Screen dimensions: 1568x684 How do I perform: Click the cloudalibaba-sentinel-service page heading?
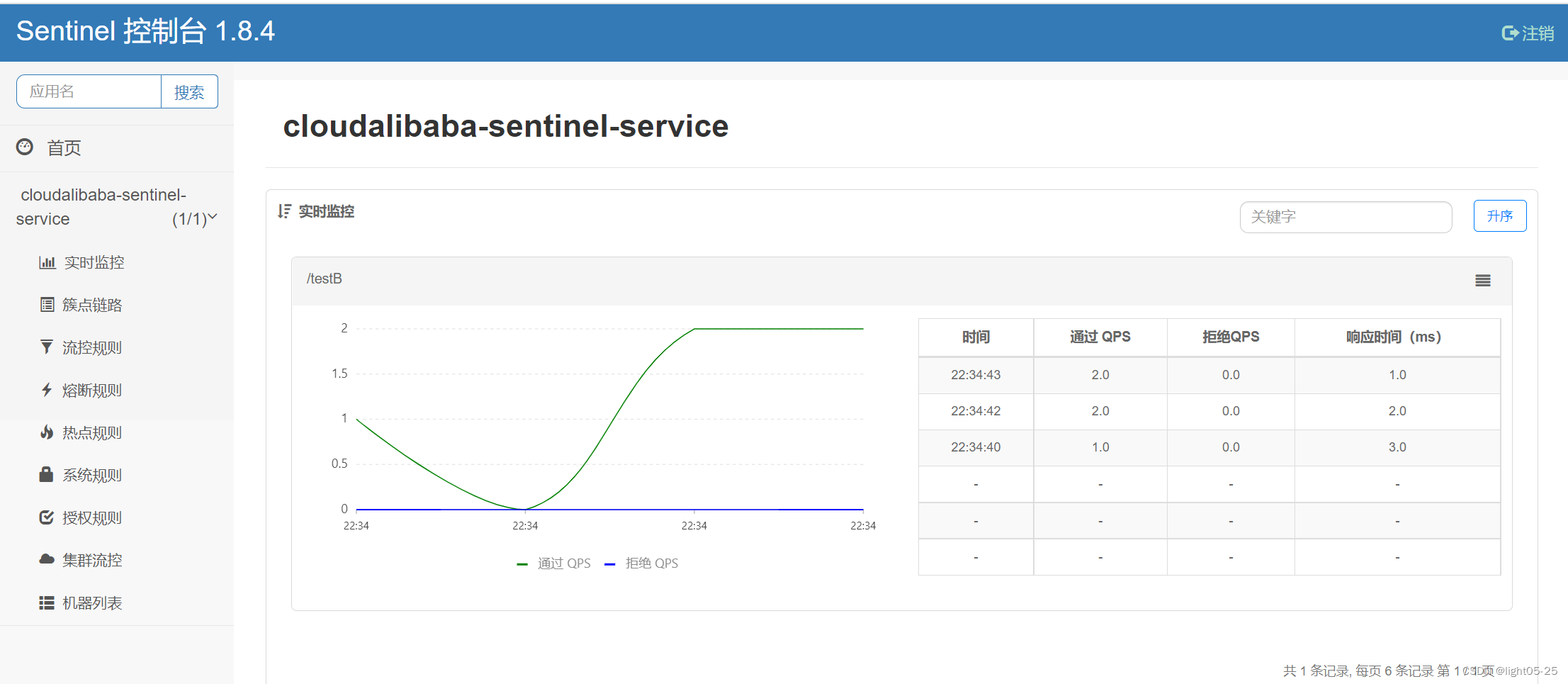[506, 126]
